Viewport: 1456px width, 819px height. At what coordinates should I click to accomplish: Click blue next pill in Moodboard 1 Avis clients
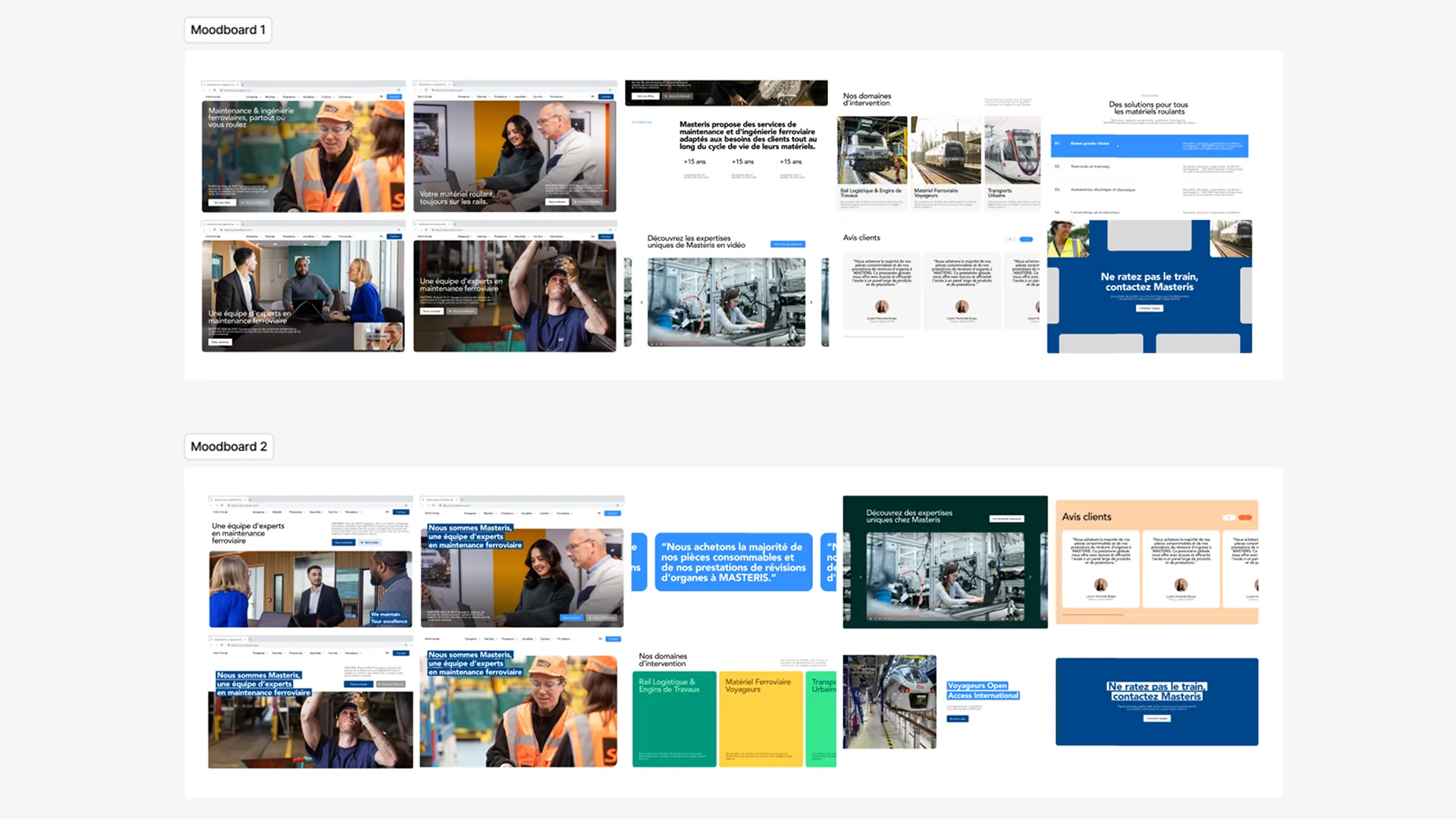tap(1026, 240)
